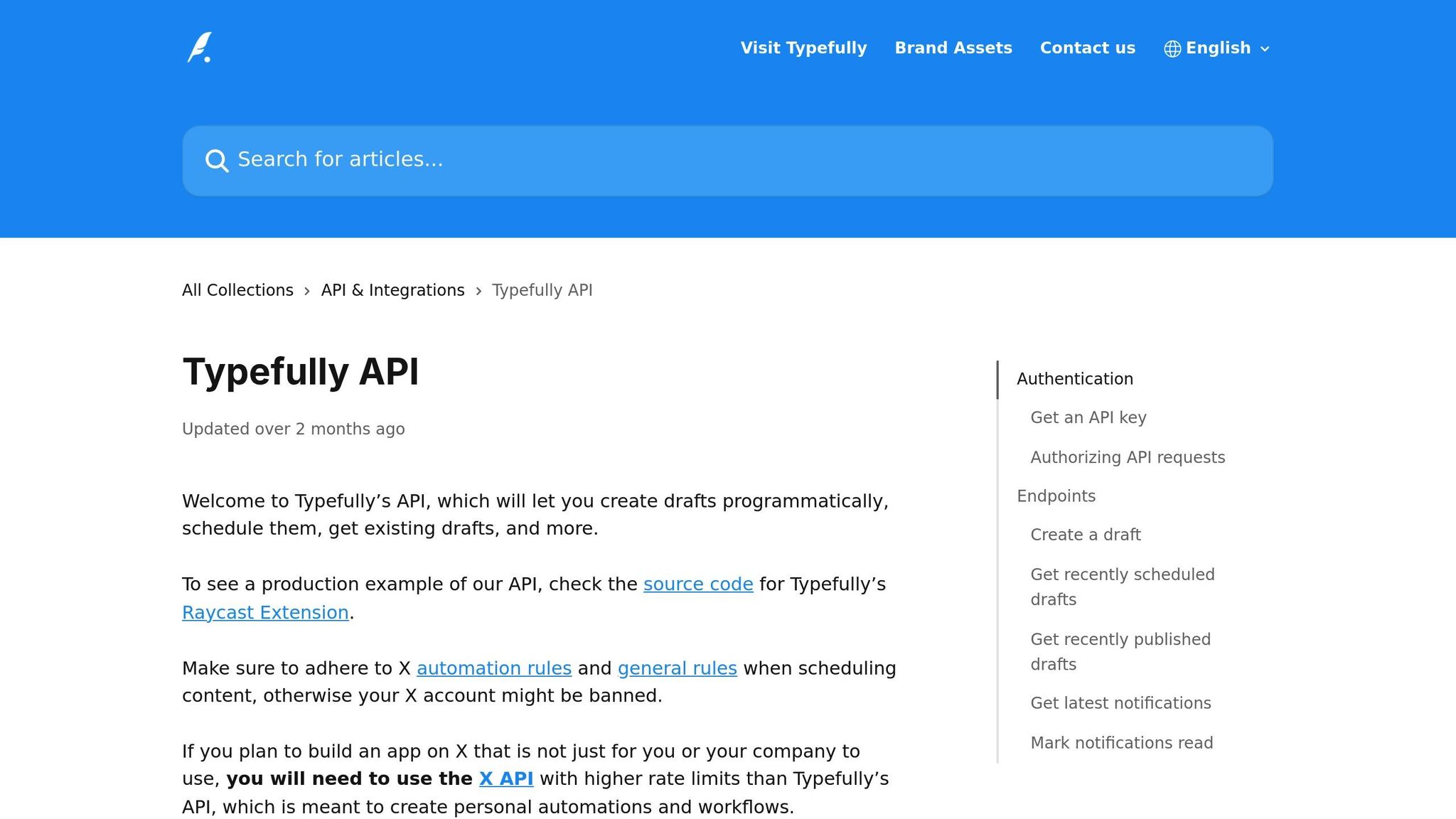This screenshot has height=819, width=1456.
Task: Open X automation rules link
Action: tap(493, 668)
